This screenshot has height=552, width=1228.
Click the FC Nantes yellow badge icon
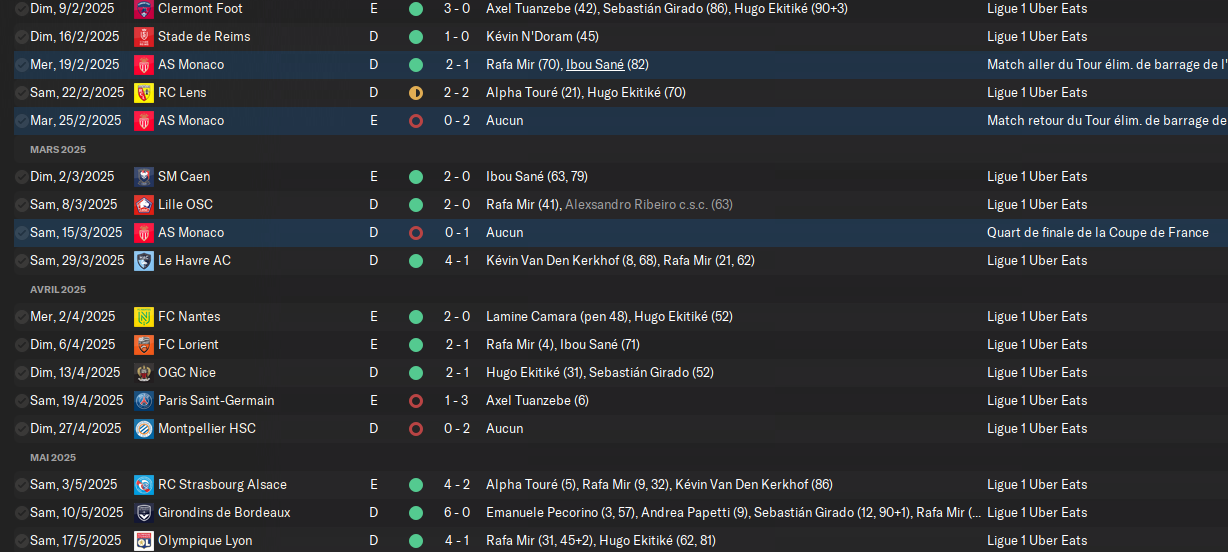pyautogui.click(x=143, y=317)
